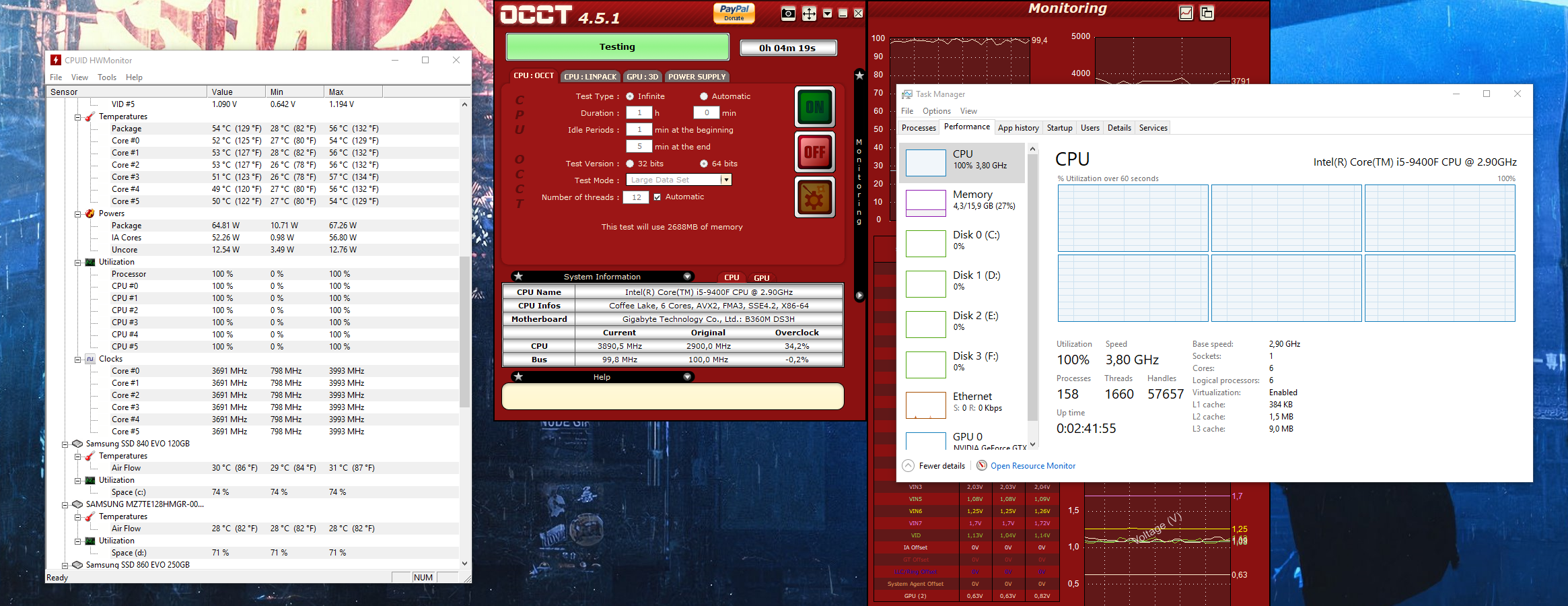Click the OCCT screenshot camera icon

[x=788, y=13]
